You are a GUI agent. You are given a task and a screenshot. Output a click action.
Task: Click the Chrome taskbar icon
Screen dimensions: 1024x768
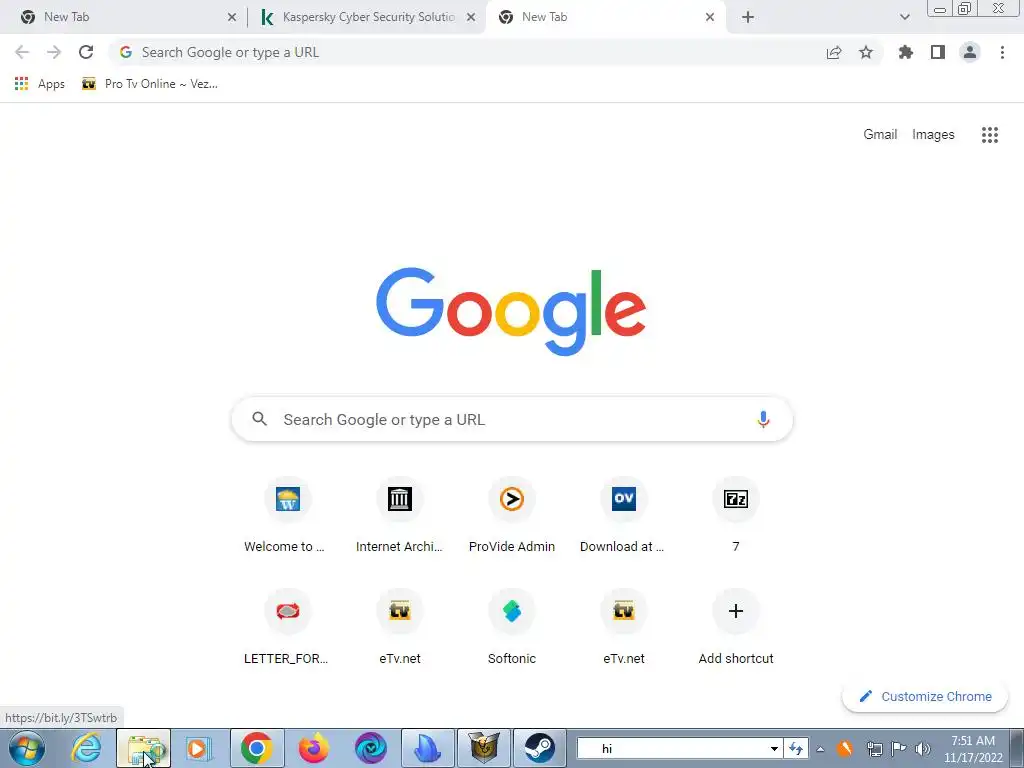257,748
